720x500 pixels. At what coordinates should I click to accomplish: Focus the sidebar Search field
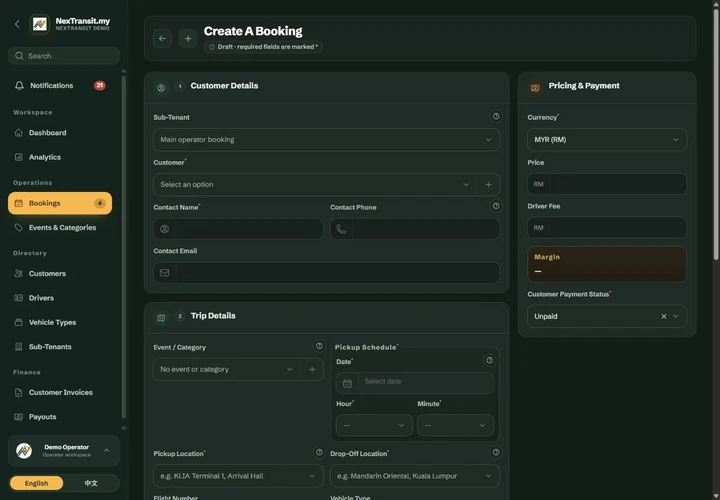64,56
